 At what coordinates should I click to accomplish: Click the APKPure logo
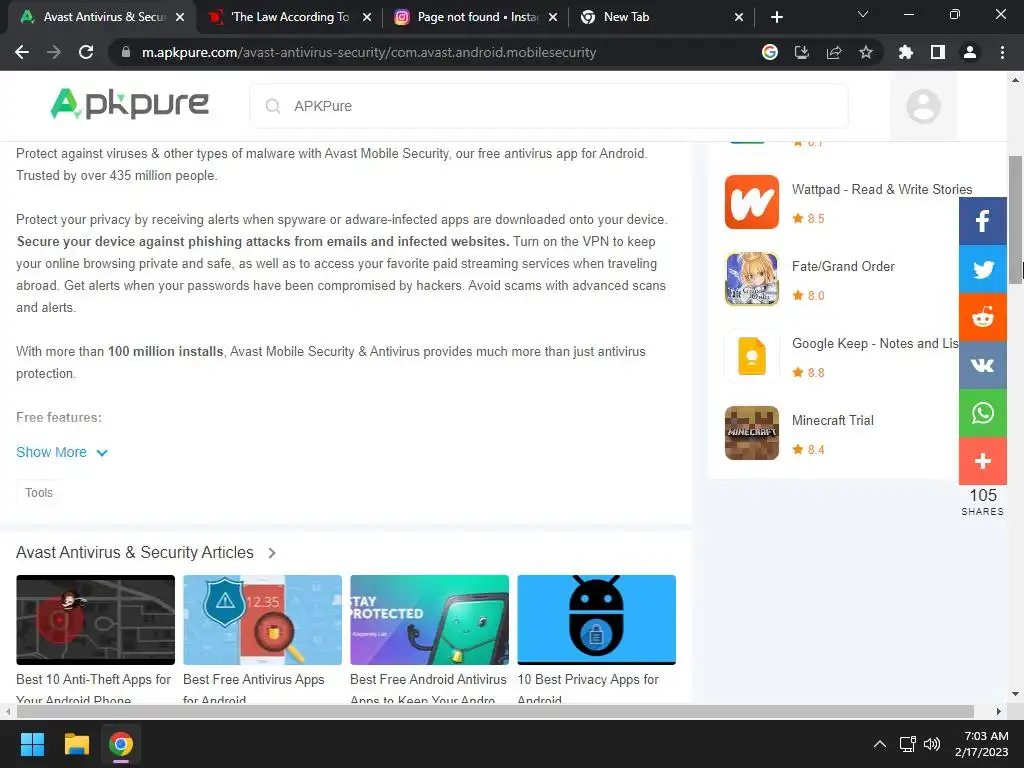(x=130, y=104)
